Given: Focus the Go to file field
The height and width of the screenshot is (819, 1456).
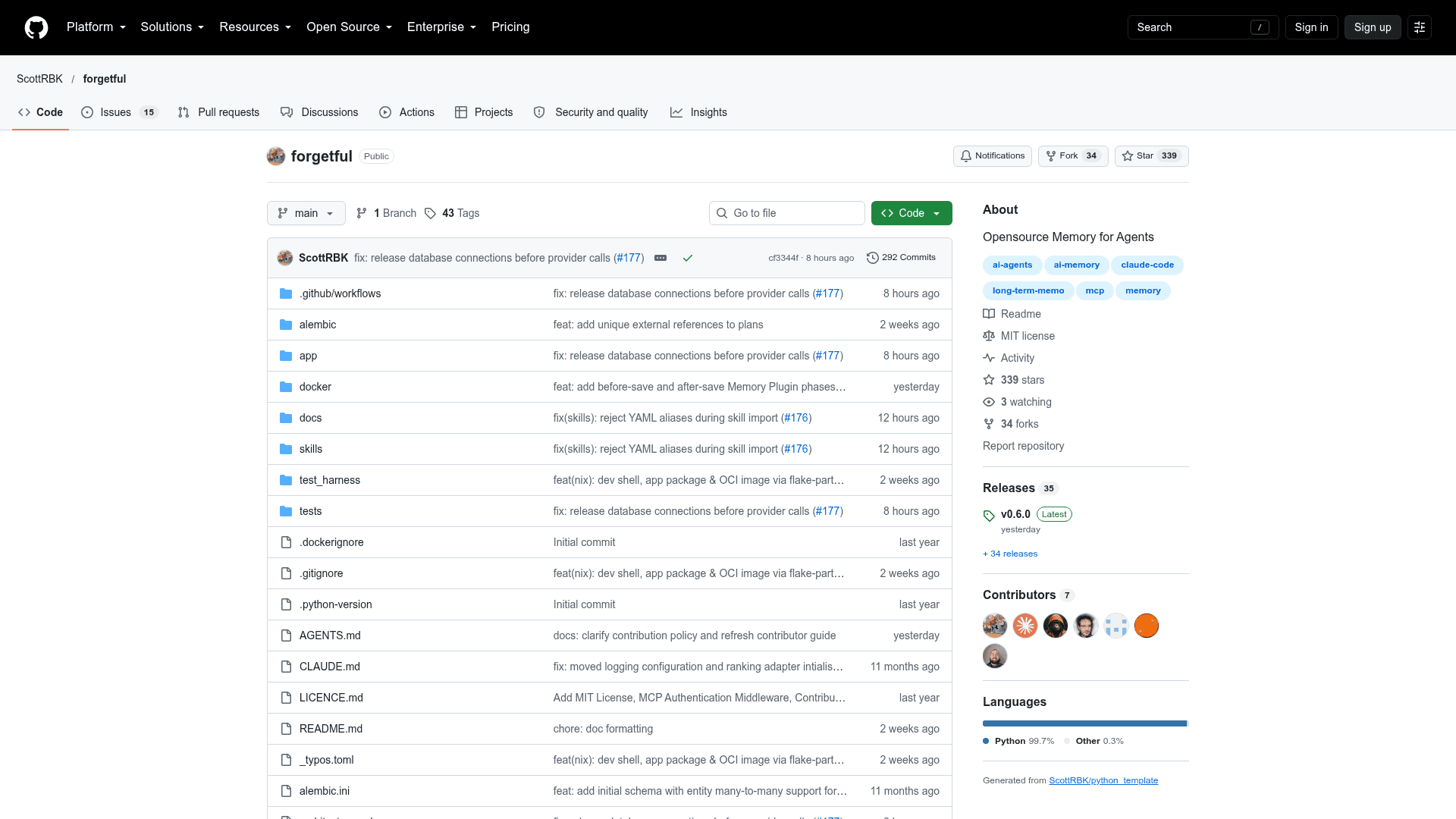Looking at the screenshot, I should click(787, 213).
